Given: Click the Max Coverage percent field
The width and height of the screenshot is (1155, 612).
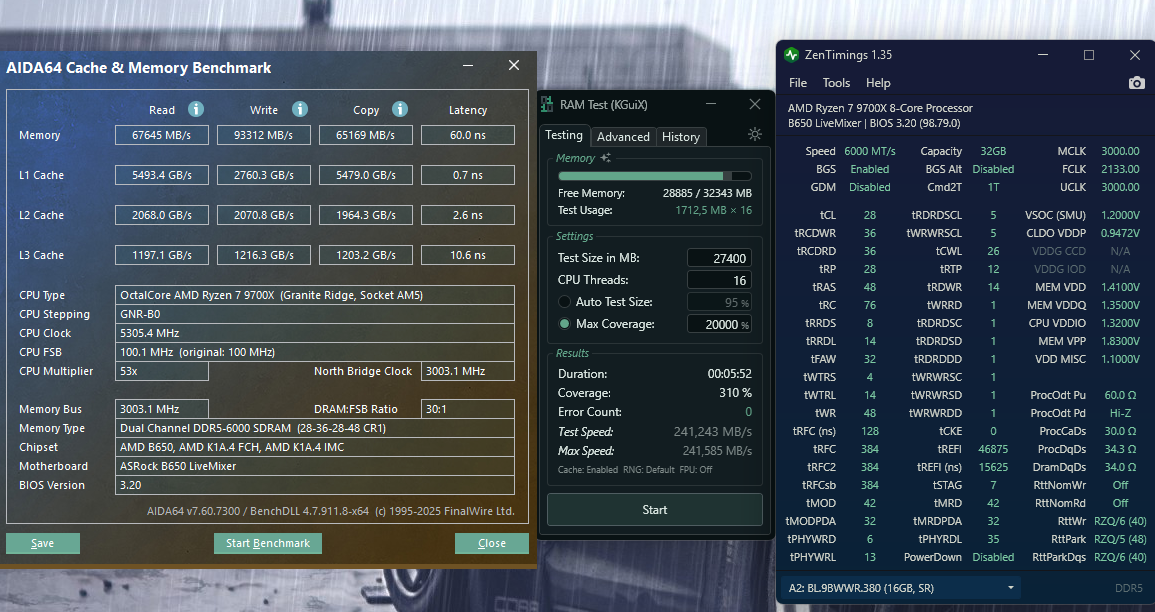Looking at the screenshot, I should point(719,324).
